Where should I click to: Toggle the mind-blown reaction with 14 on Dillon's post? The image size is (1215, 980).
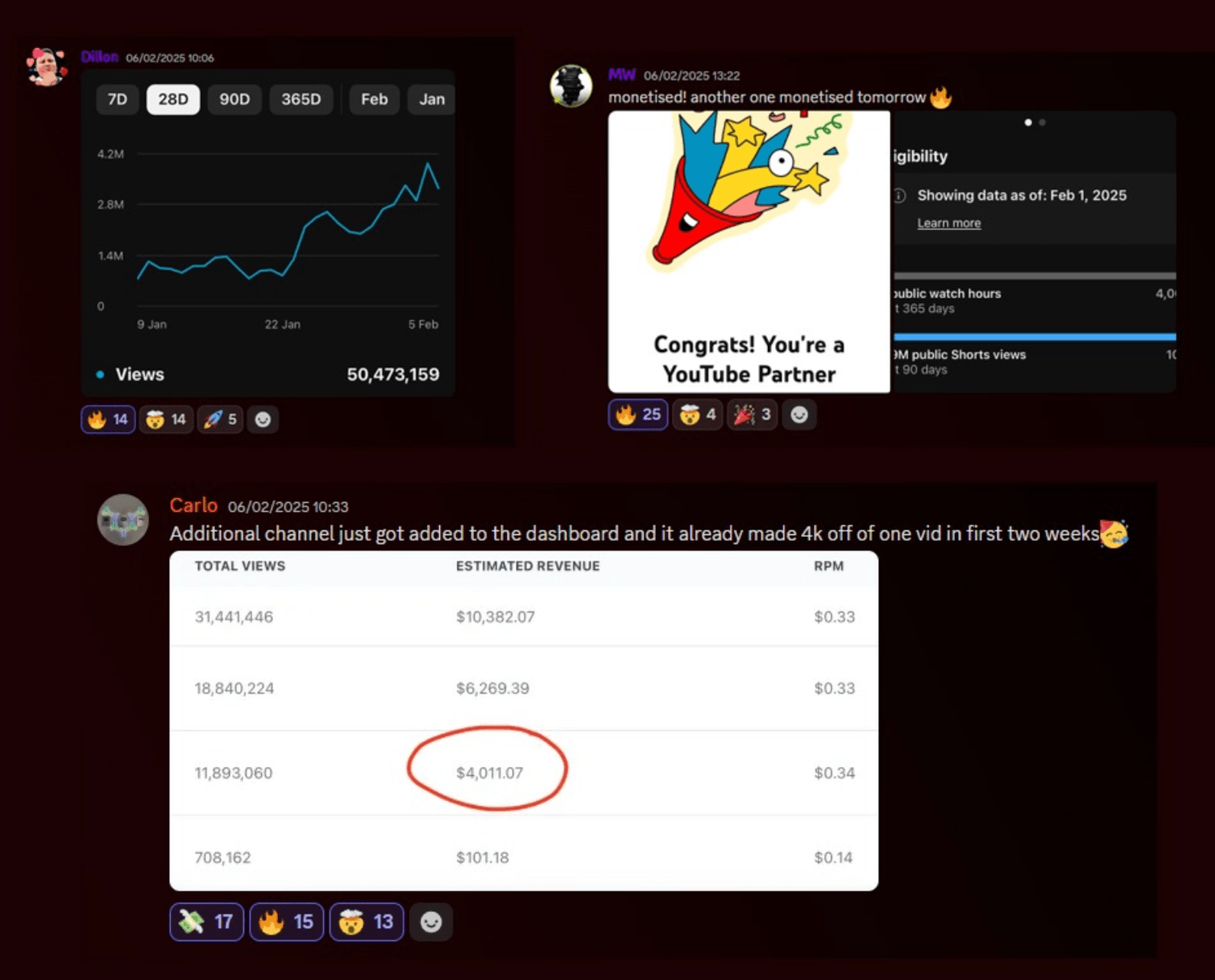click(167, 420)
